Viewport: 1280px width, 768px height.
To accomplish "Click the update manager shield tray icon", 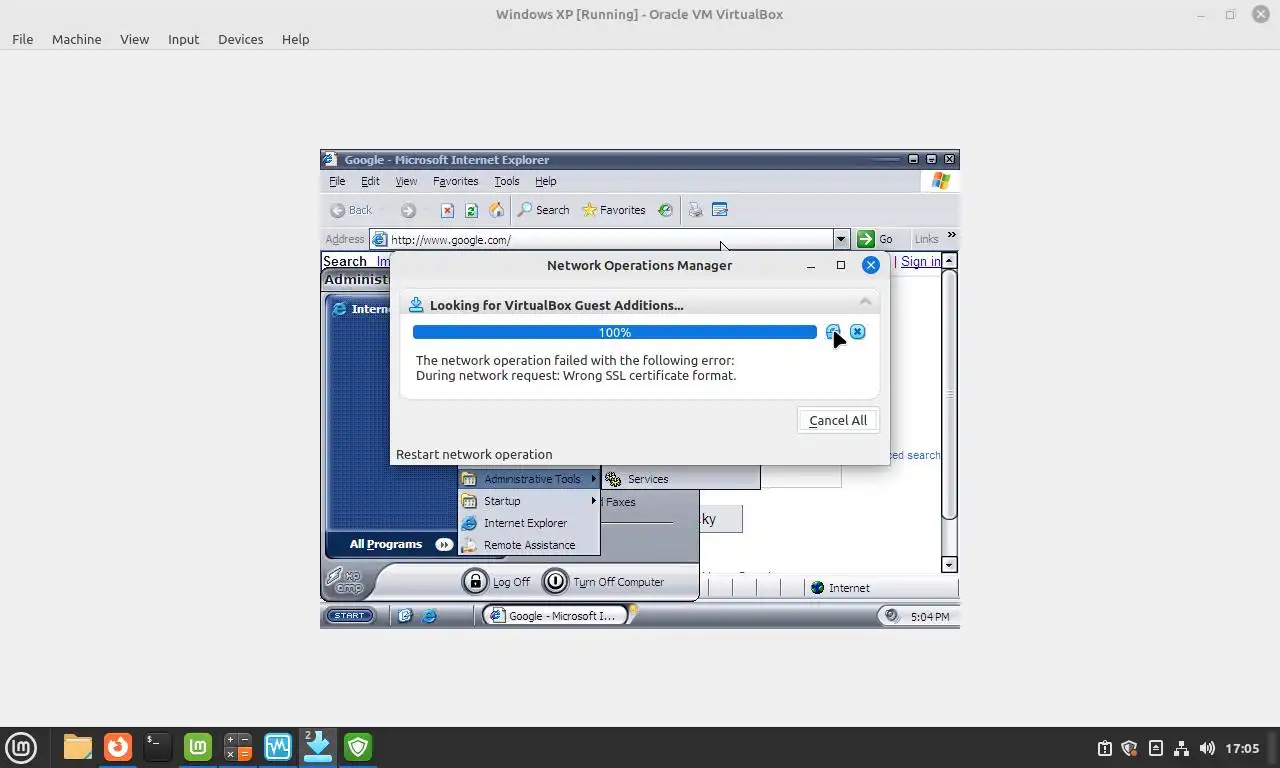I will pos(1129,748).
